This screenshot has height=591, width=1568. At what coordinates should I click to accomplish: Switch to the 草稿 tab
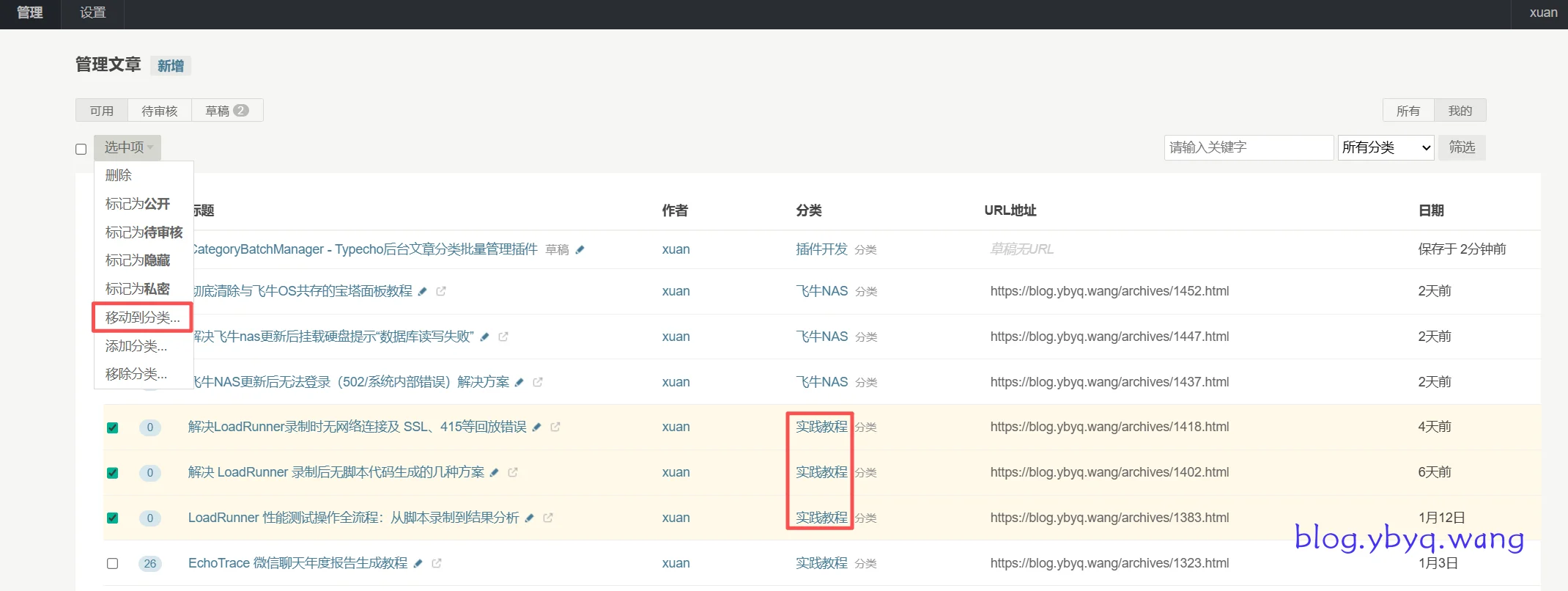(226, 111)
